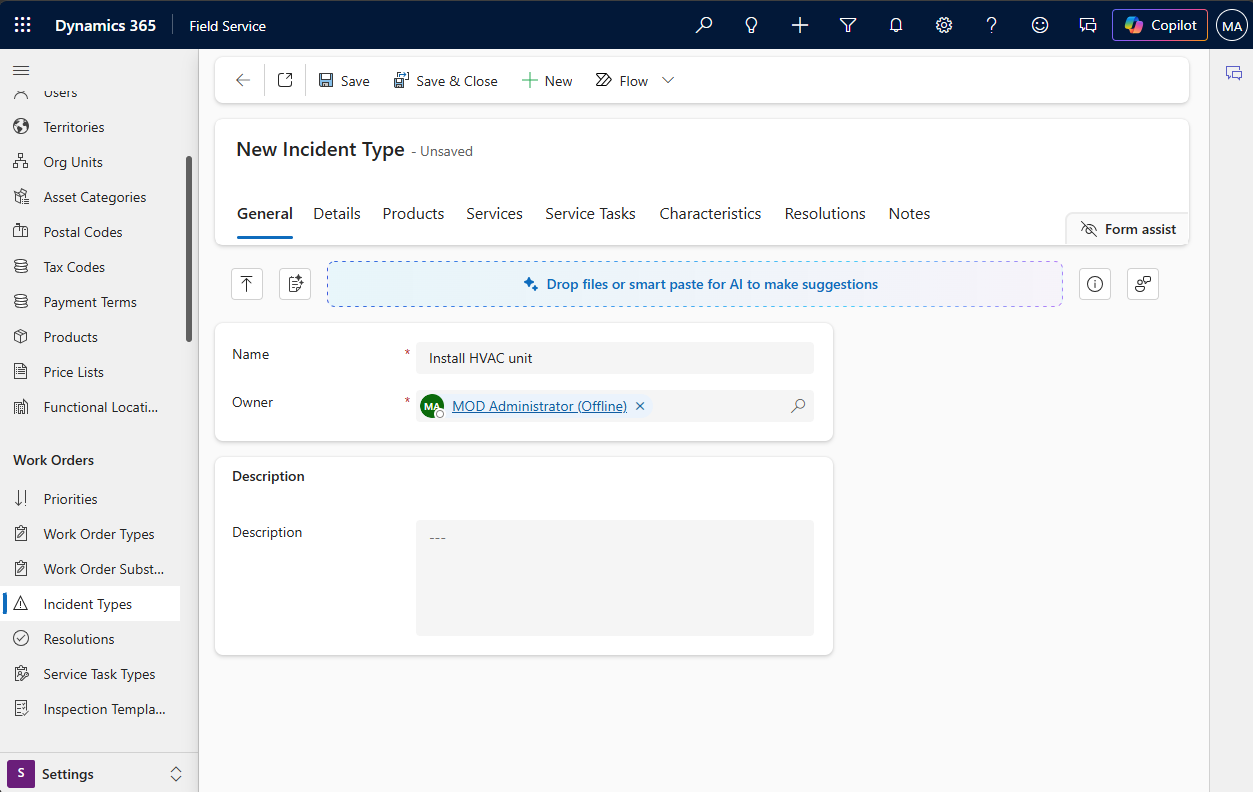Click the info circle icon

pos(1095,284)
